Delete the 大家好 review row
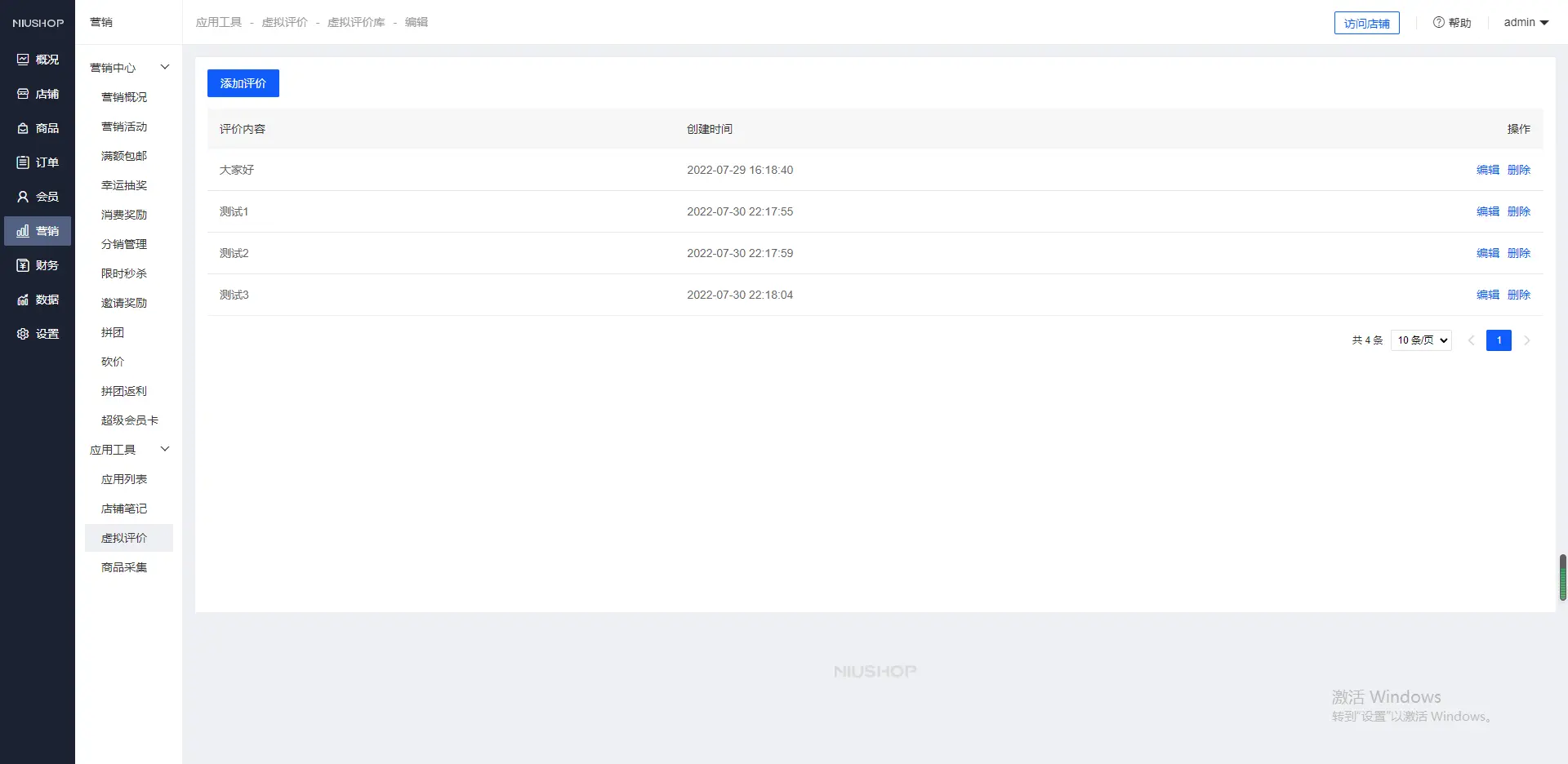Image resolution: width=1568 pixels, height=764 pixels. point(1518,170)
